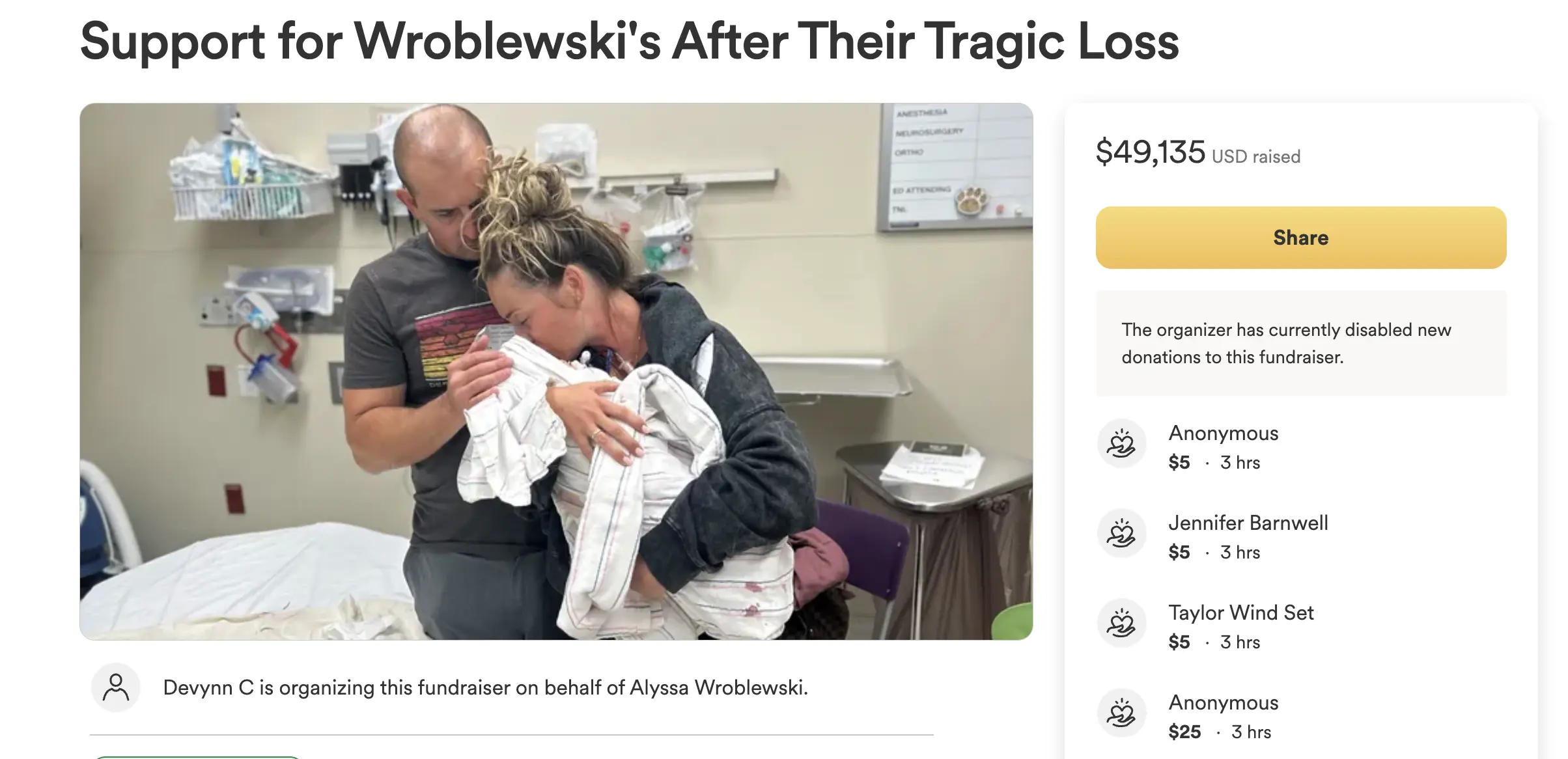Click the $49,135 raised amount
Viewport: 1568px width, 759px height.
click(x=1151, y=152)
